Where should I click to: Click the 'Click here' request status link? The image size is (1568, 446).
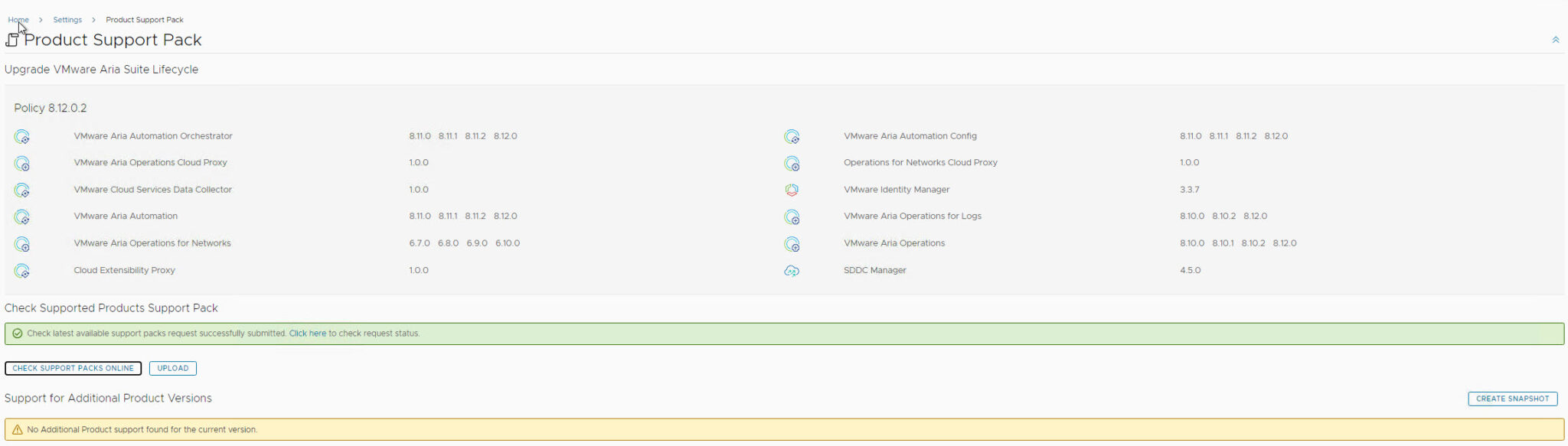tap(308, 334)
